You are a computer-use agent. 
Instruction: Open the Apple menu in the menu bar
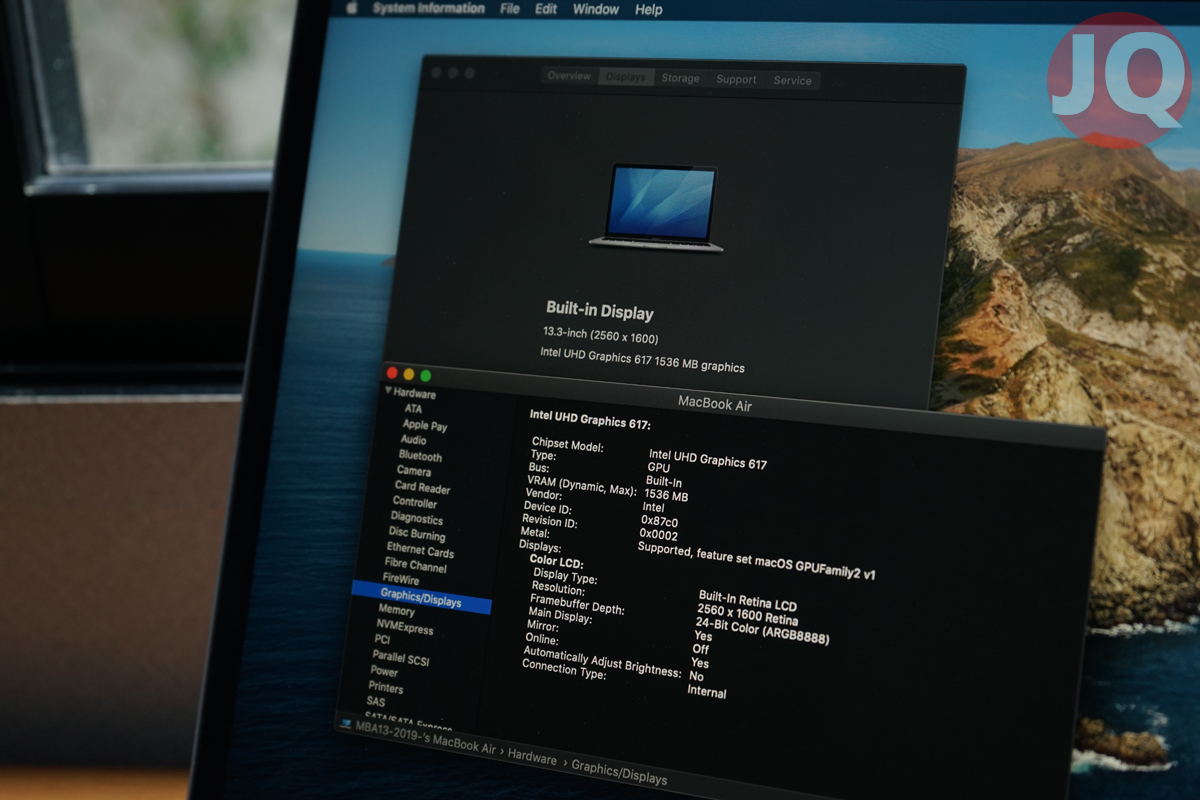pyautogui.click(x=352, y=8)
